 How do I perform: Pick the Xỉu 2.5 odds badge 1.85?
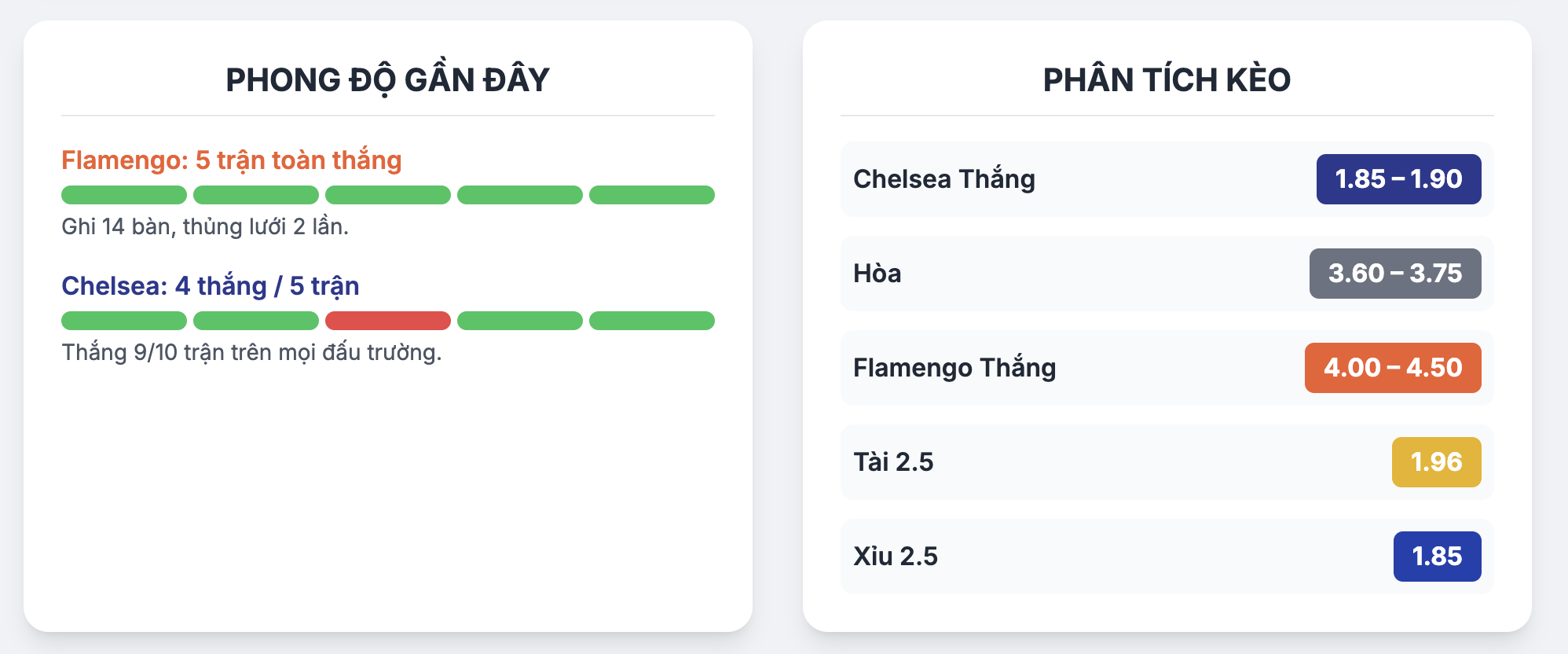point(1437,557)
